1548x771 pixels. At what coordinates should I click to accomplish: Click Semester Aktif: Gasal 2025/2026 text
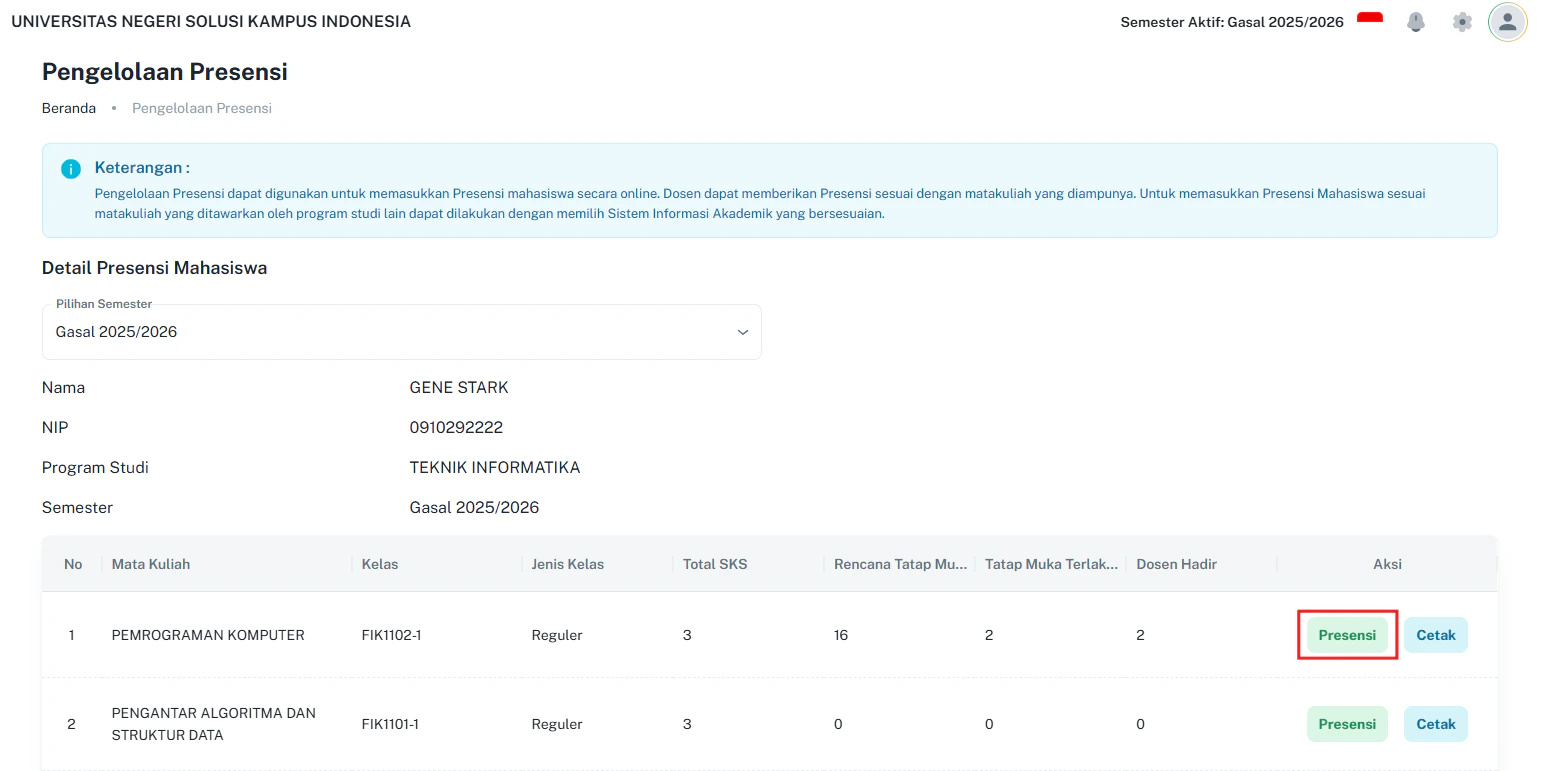pyautogui.click(x=1232, y=22)
